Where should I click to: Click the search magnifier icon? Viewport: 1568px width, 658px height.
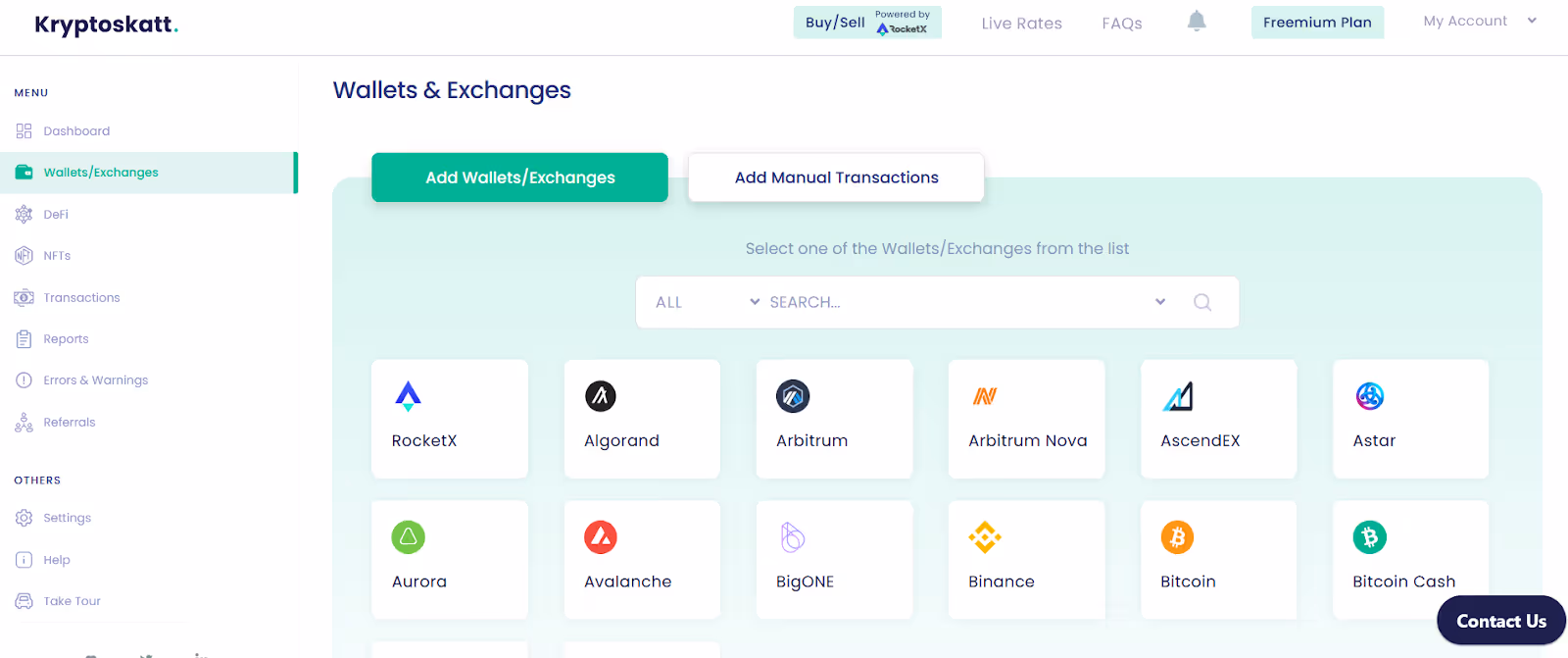[x=1202, y=302]
